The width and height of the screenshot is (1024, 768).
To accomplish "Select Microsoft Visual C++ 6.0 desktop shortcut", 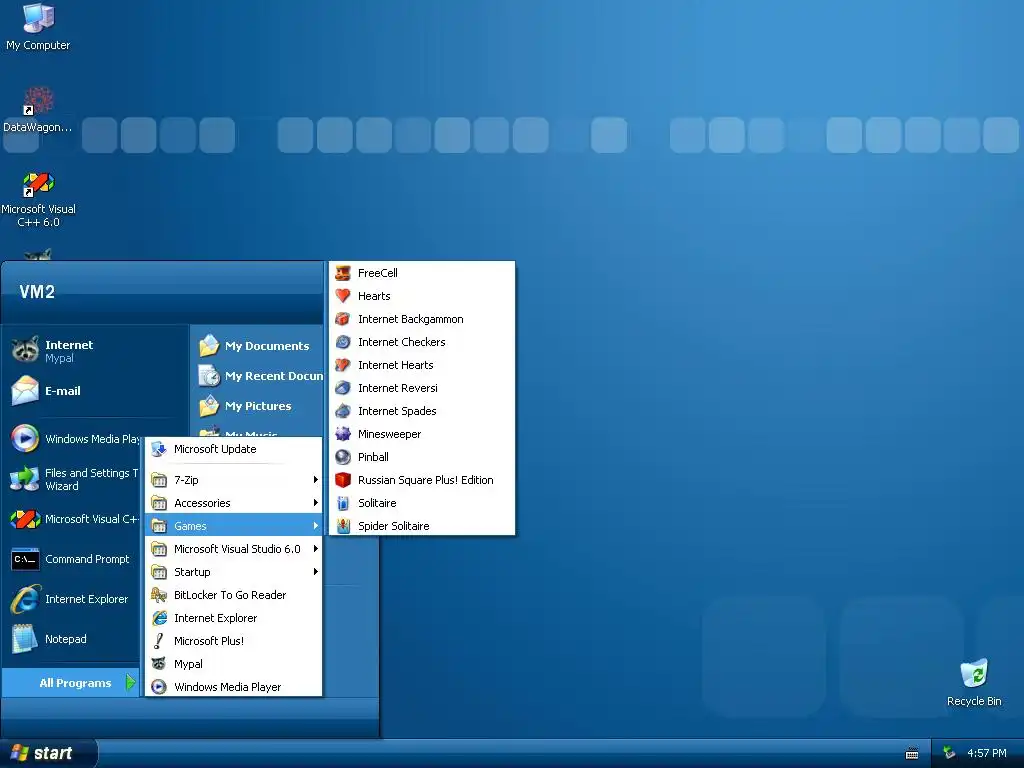I will pos(38,199).
